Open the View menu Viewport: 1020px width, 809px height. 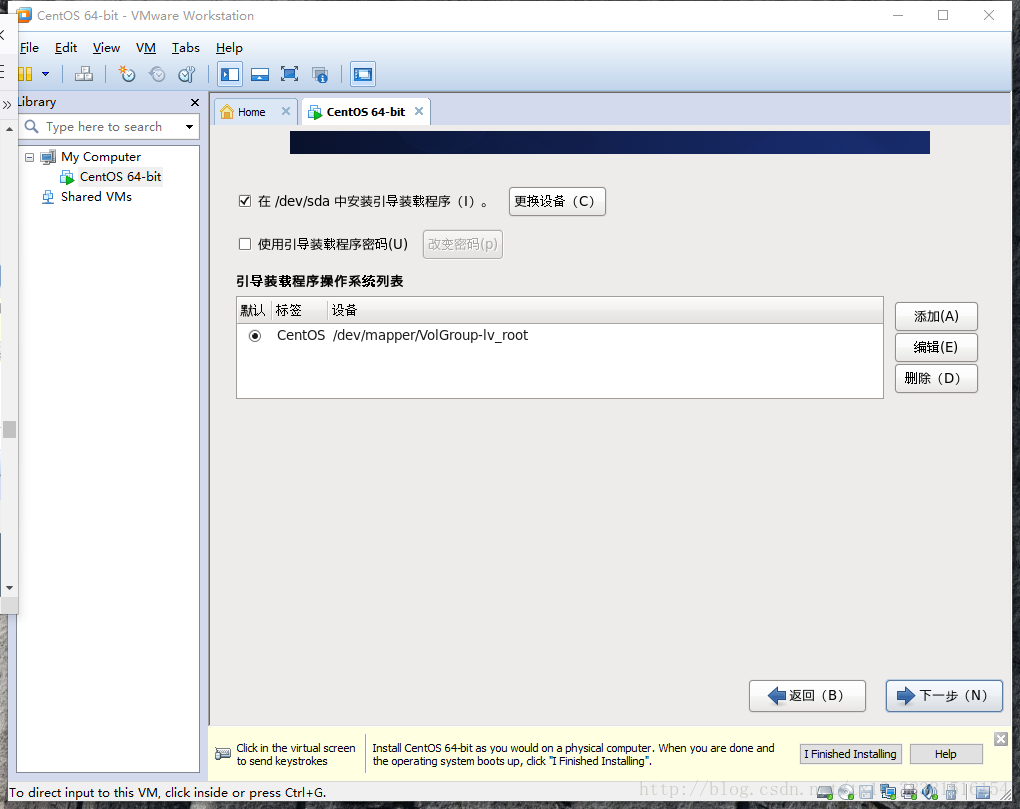[x=106, y=47]
